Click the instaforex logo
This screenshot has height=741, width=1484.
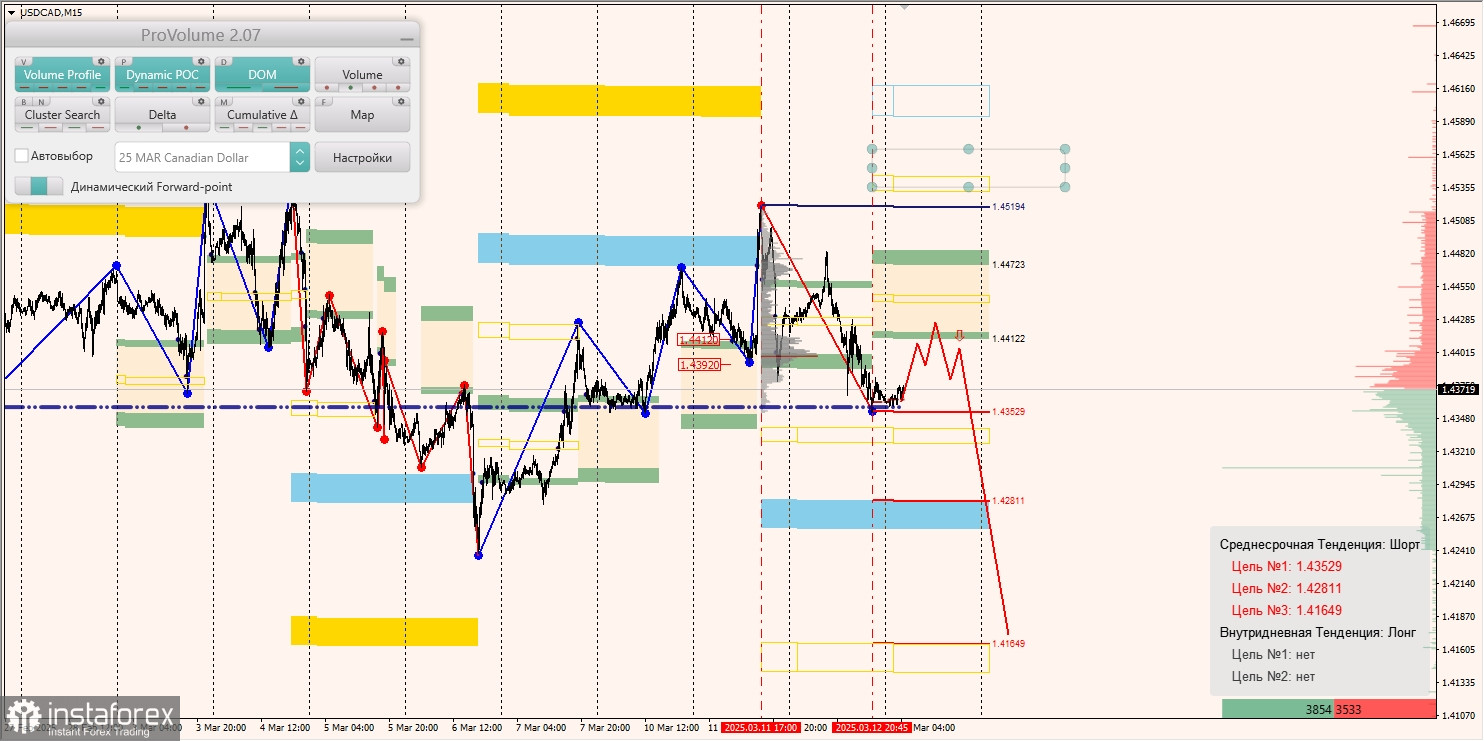[x=91, y=718]
